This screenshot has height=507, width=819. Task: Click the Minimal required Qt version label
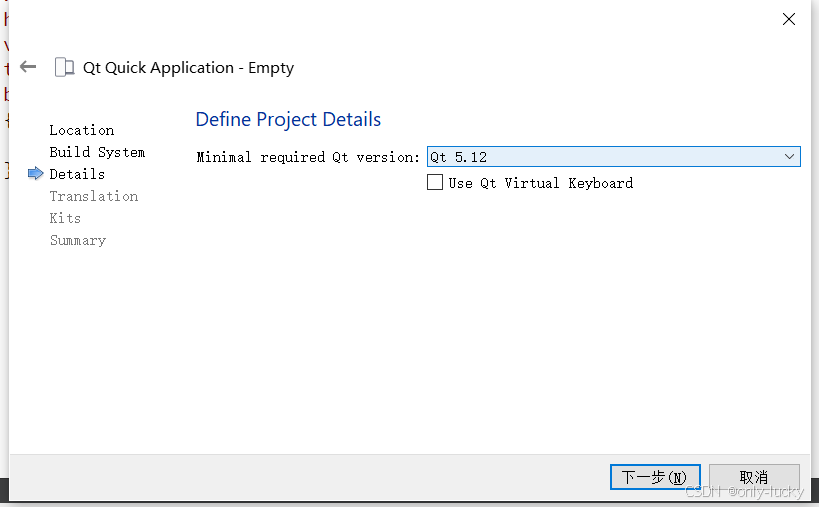308,157
